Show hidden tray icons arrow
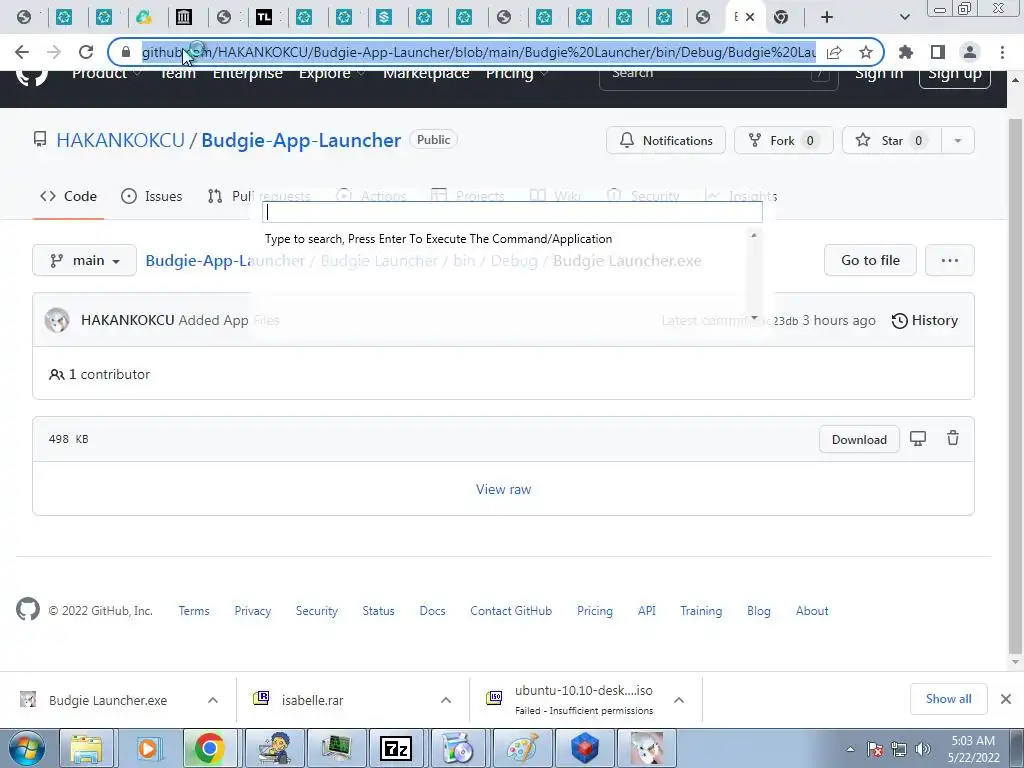The height and width of the screenshot is (768, 1024). click(x=850, y=749)
